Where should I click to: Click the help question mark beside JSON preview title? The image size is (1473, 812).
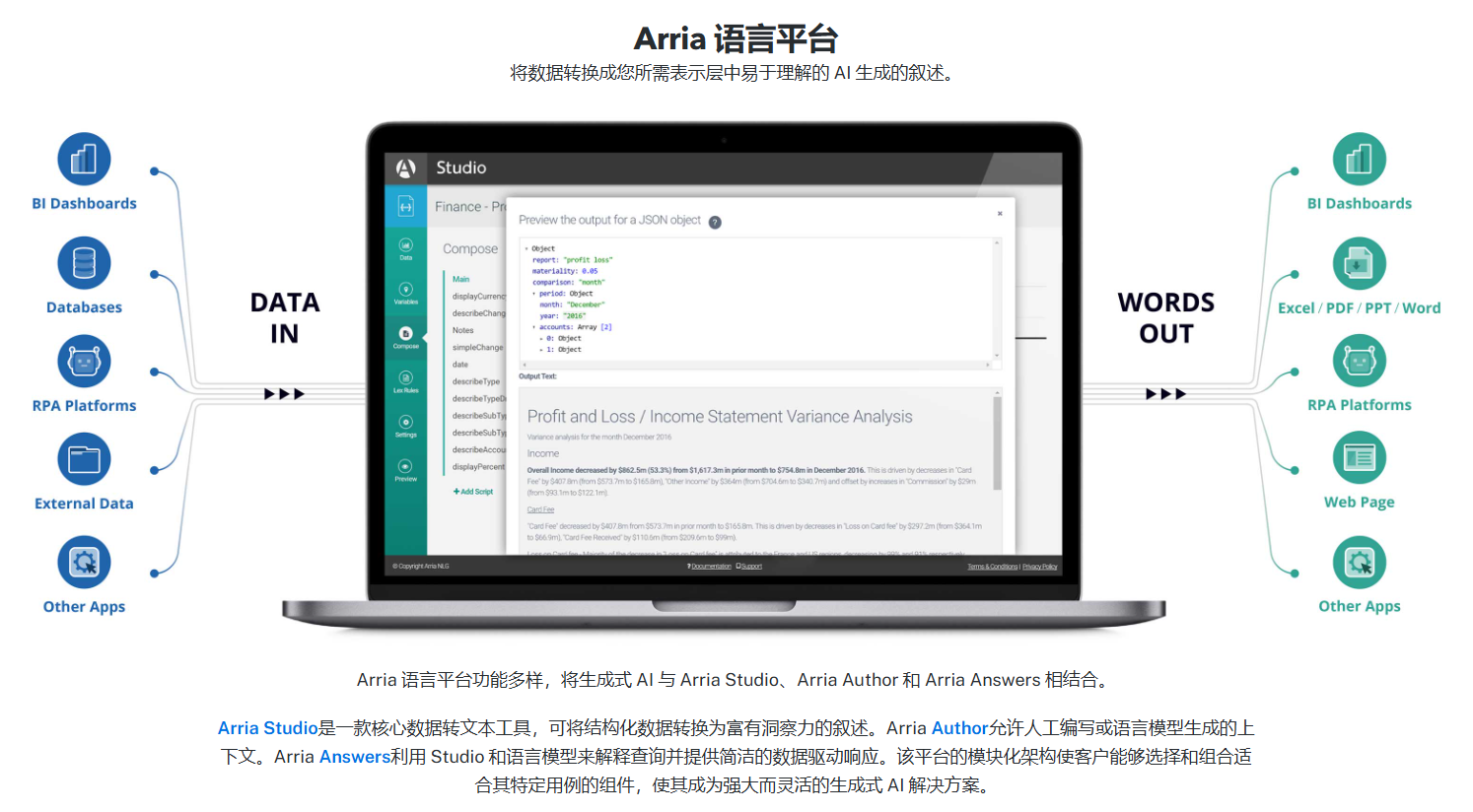click(x=715, y=222)
